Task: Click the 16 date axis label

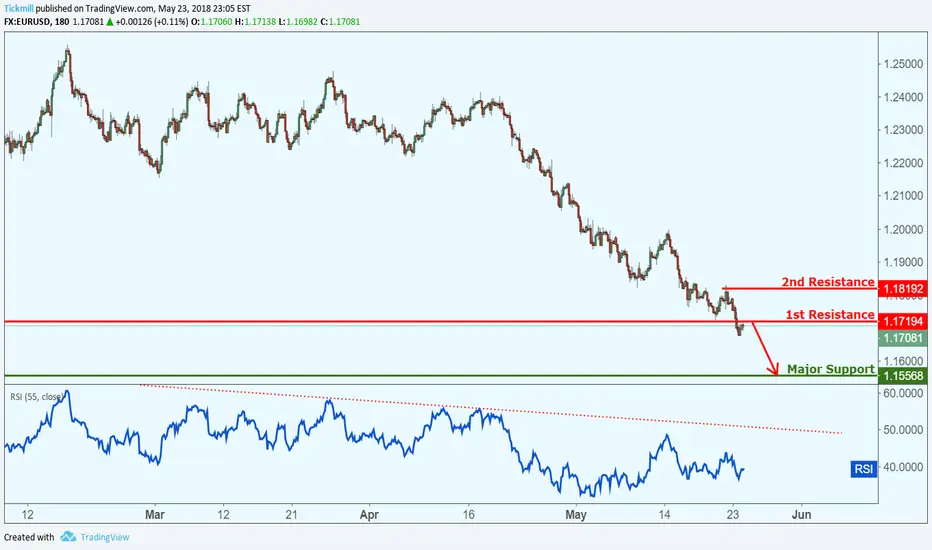Action: click(469, 514)
